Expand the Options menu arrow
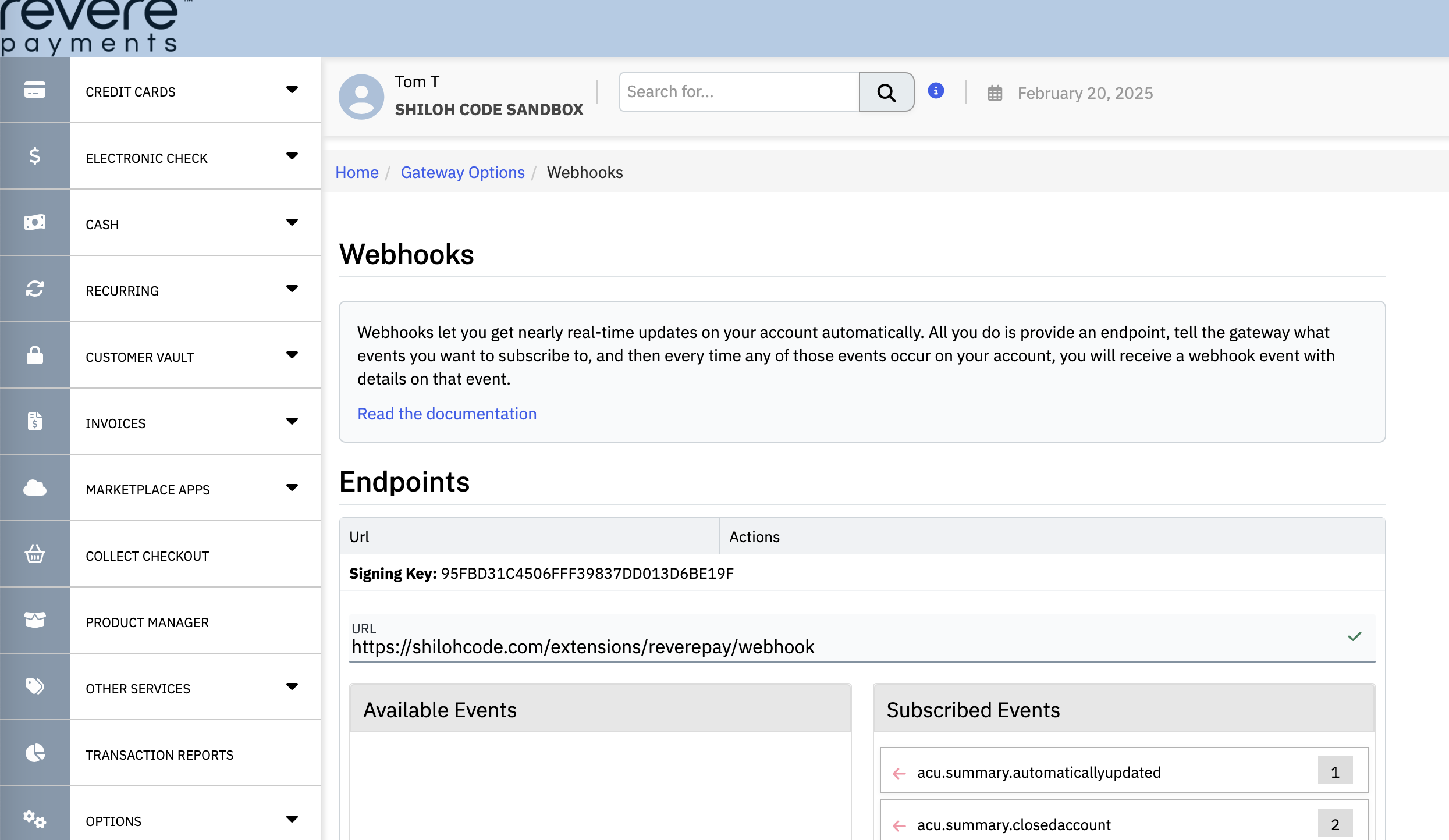The image size is (1449, 840). point(292,819)
